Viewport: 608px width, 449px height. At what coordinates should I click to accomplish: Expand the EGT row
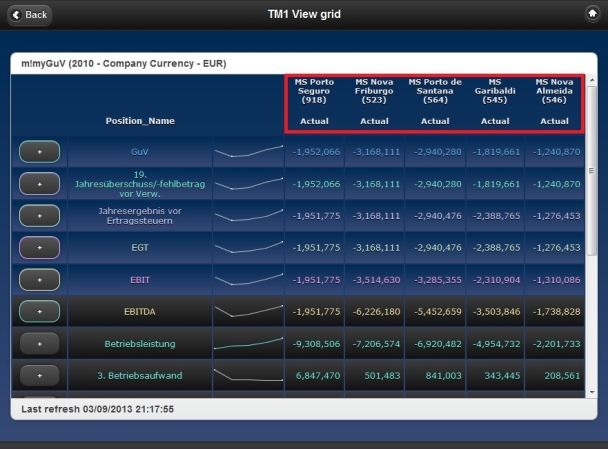pyautogui.click(x=40, y=247)
